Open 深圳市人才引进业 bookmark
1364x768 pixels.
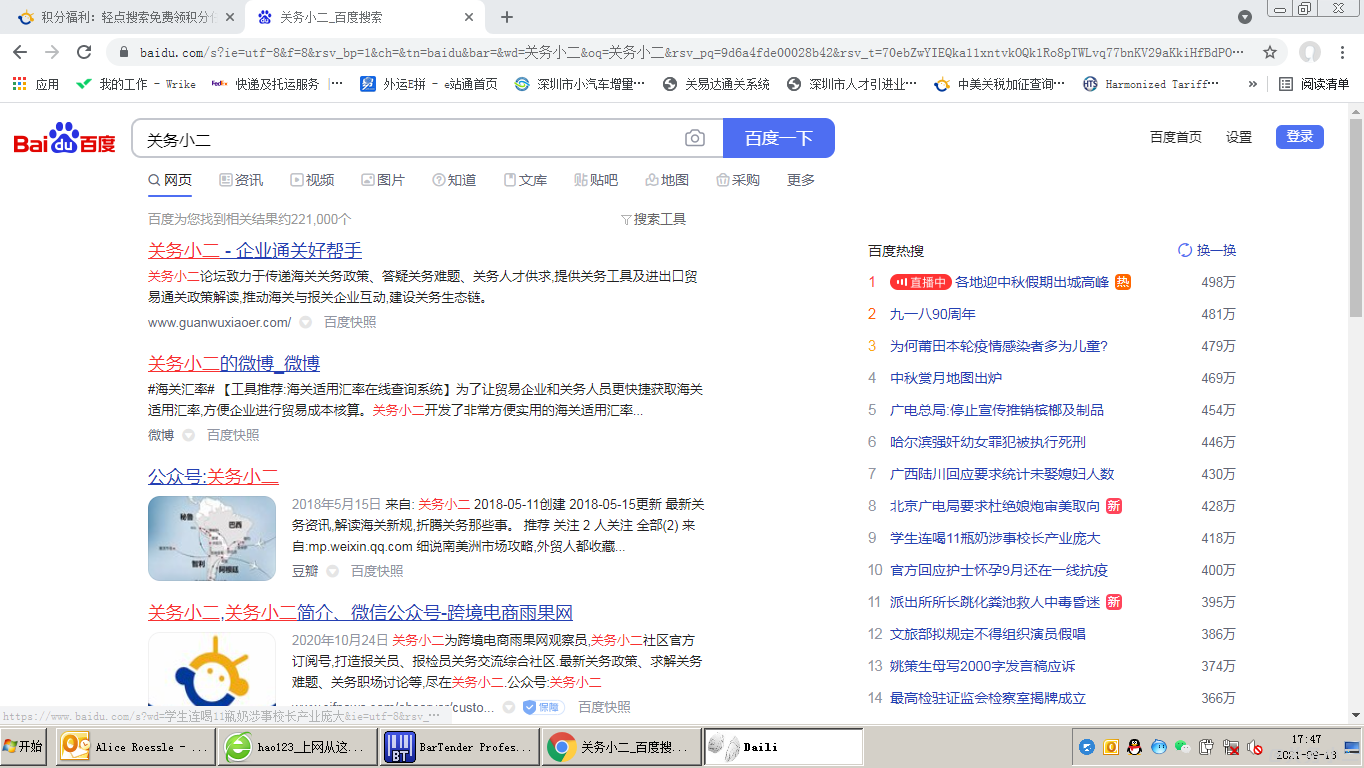click(x=852, y=84)
